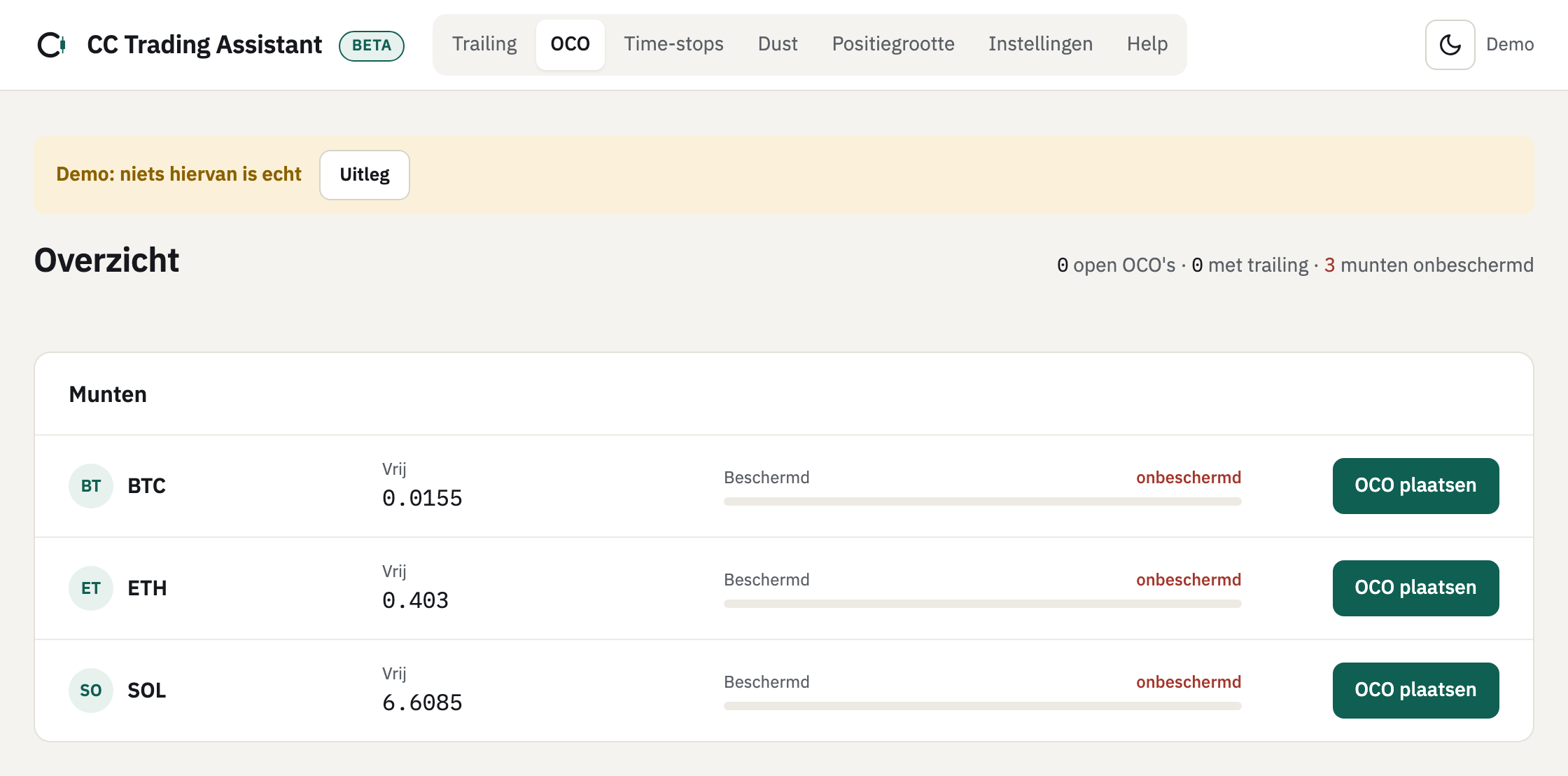Toggle dark mode with moon icon
Image resolution: width=1568 pixels, height=776 pixels.
1450,45
